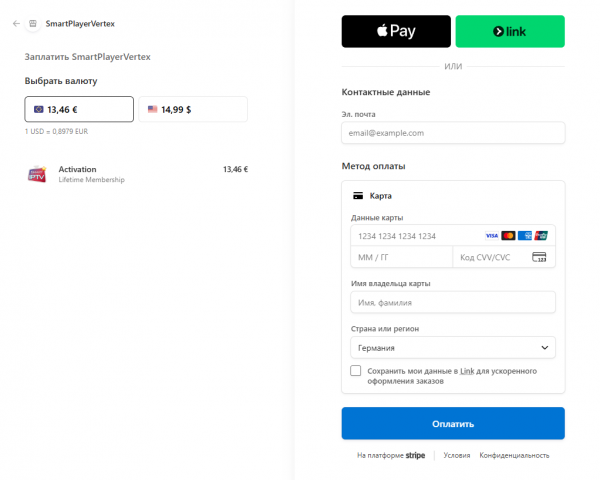This screenshot has height=480, width=600.
Task: Click the Visa logo icon
Action: [492, 236]
